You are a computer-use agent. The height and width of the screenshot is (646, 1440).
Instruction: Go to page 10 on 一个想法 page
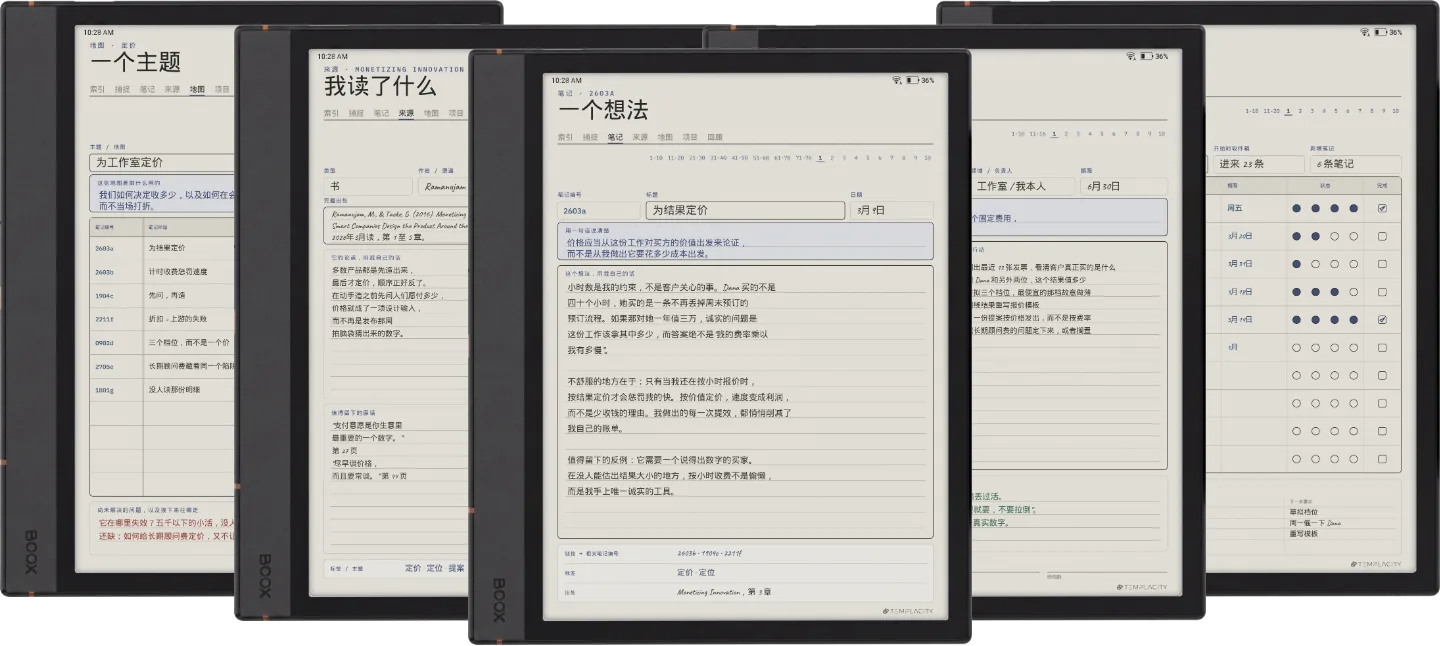point(928,157)
